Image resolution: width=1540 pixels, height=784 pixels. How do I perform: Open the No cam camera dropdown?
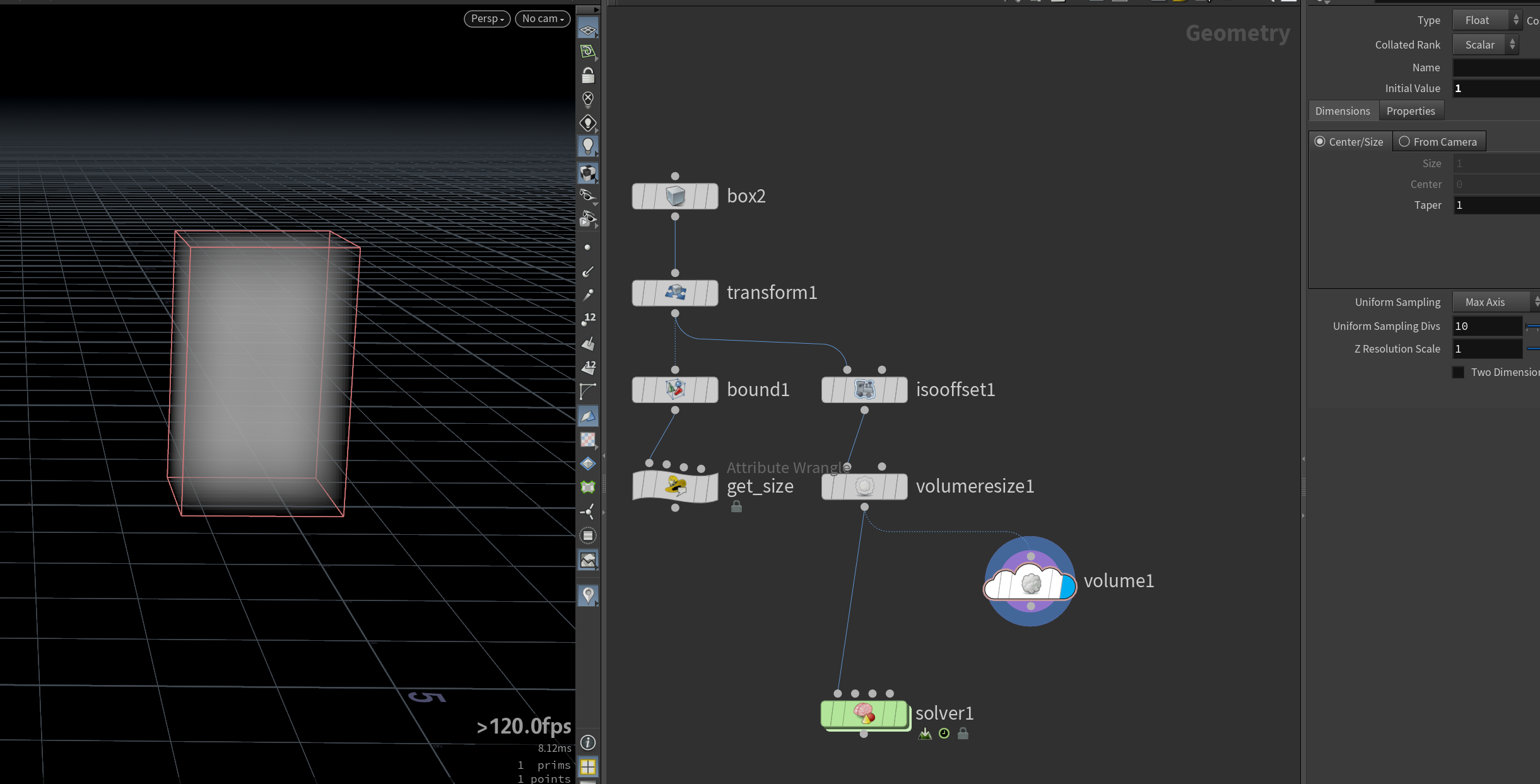pos(543,19)
